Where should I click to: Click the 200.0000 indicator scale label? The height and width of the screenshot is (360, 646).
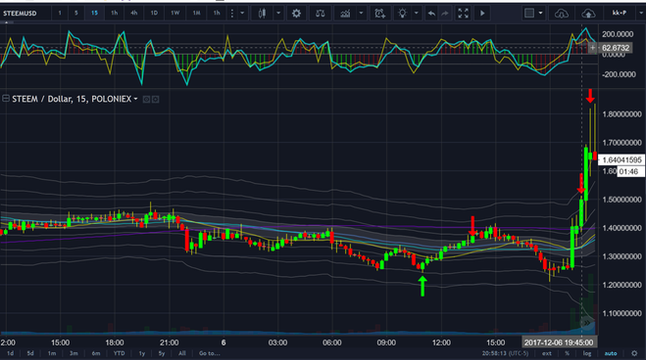(x=617, y=34)
